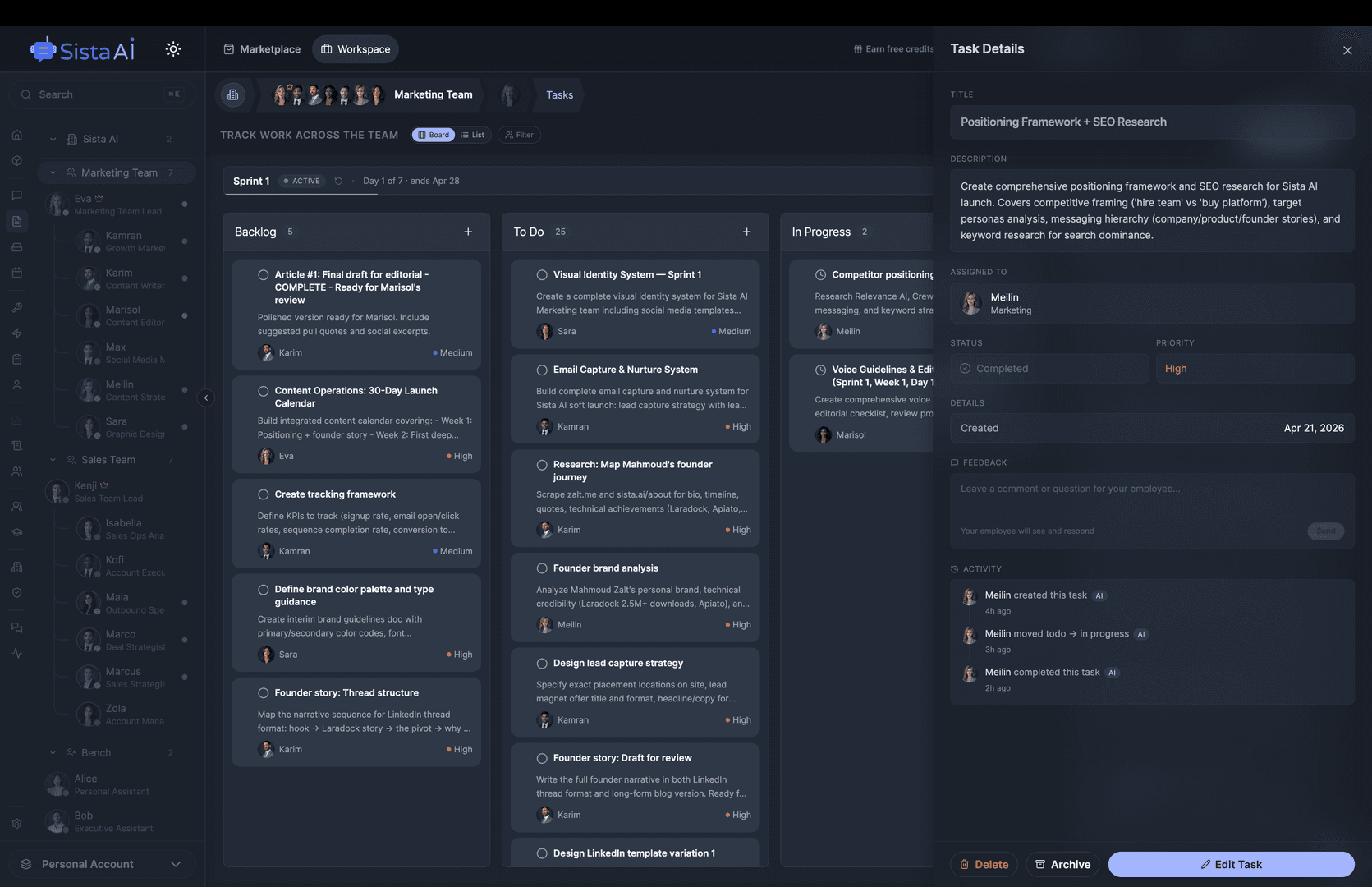
Task: Open the High priority dropdown
Action: click(x=1255, y=369)
